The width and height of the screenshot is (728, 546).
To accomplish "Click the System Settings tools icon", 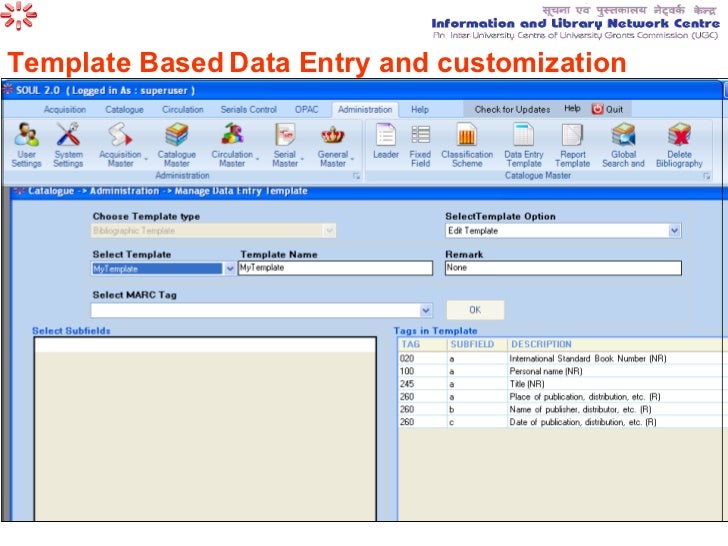I will 68,135.
